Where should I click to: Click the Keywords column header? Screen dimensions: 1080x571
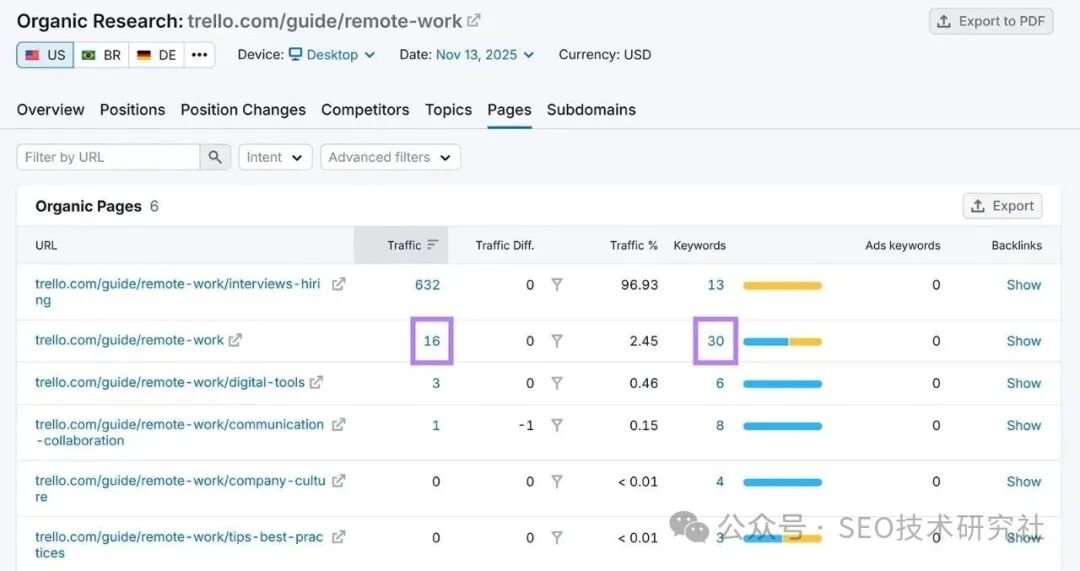[x=699, y=245]
